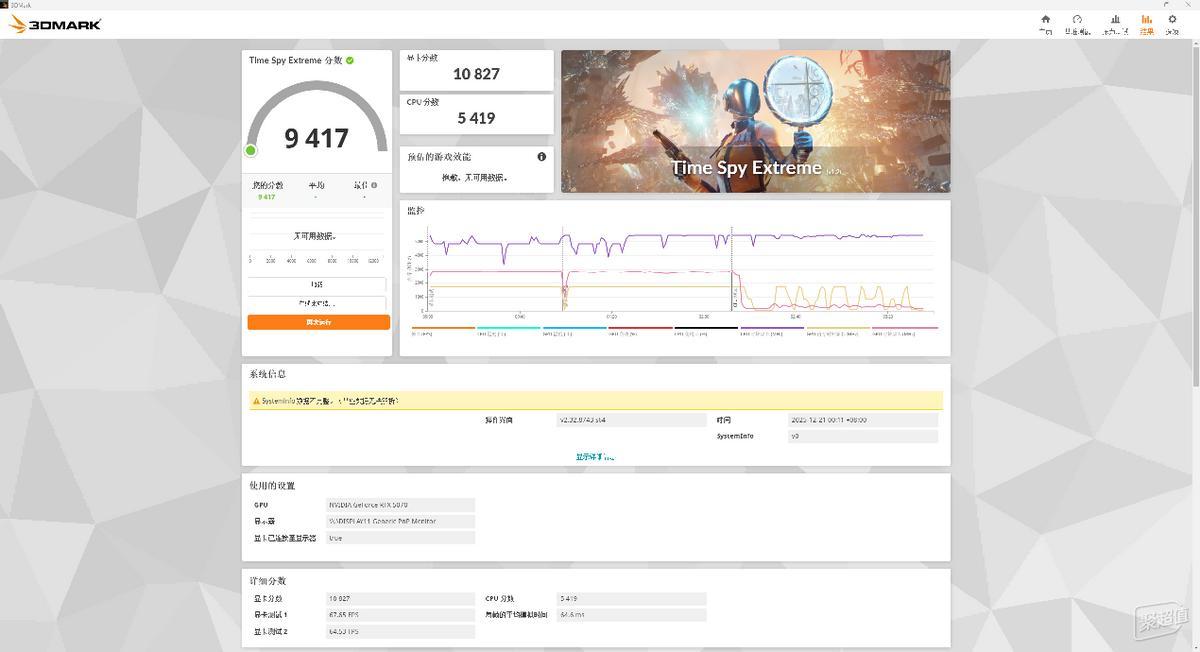Click the orange 再次运行 rerun button
Viewport: 1200px width, 652px height.
[317, 322]
